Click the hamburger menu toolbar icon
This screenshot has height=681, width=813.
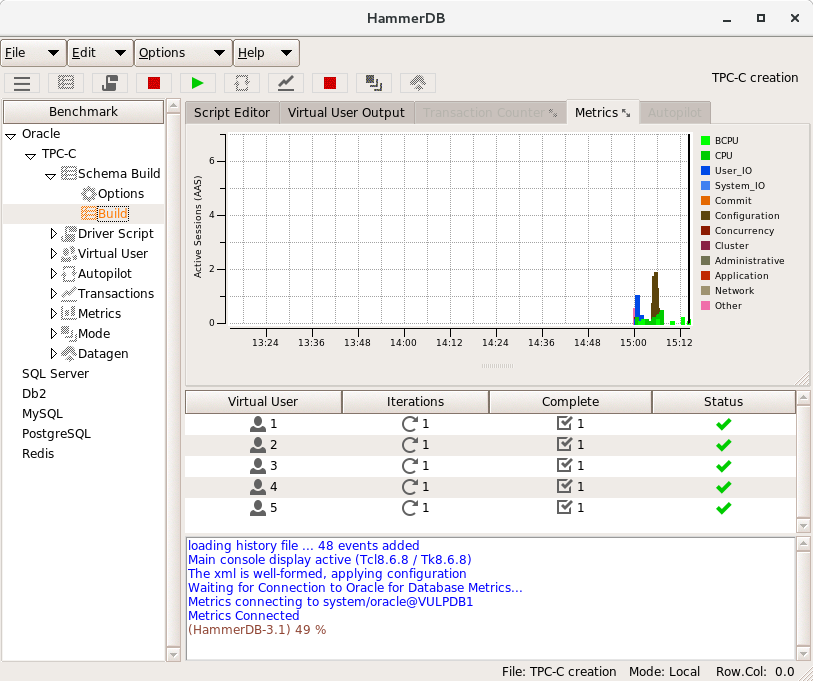(x=22, y=83)
